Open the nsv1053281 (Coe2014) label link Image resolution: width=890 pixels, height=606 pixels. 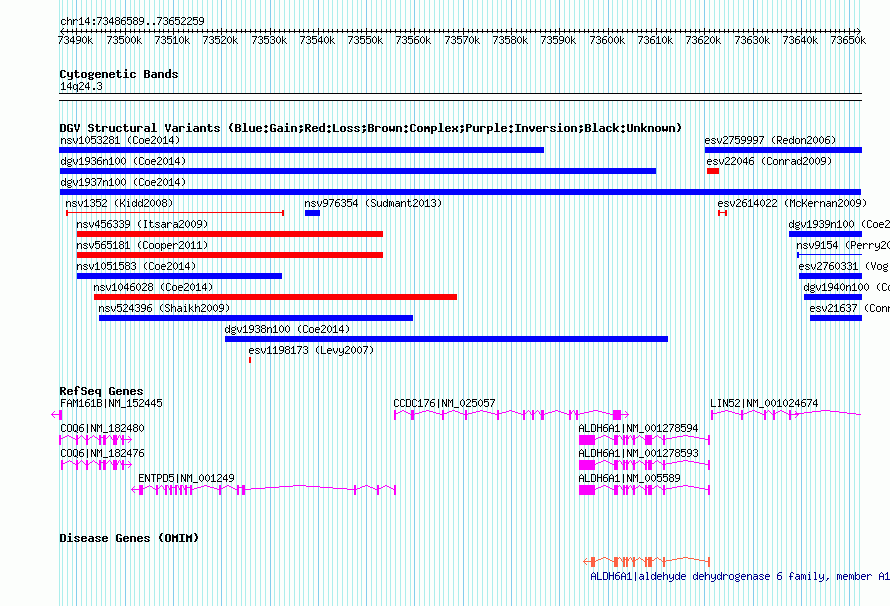pyautogui.click(x=120, y=140)
